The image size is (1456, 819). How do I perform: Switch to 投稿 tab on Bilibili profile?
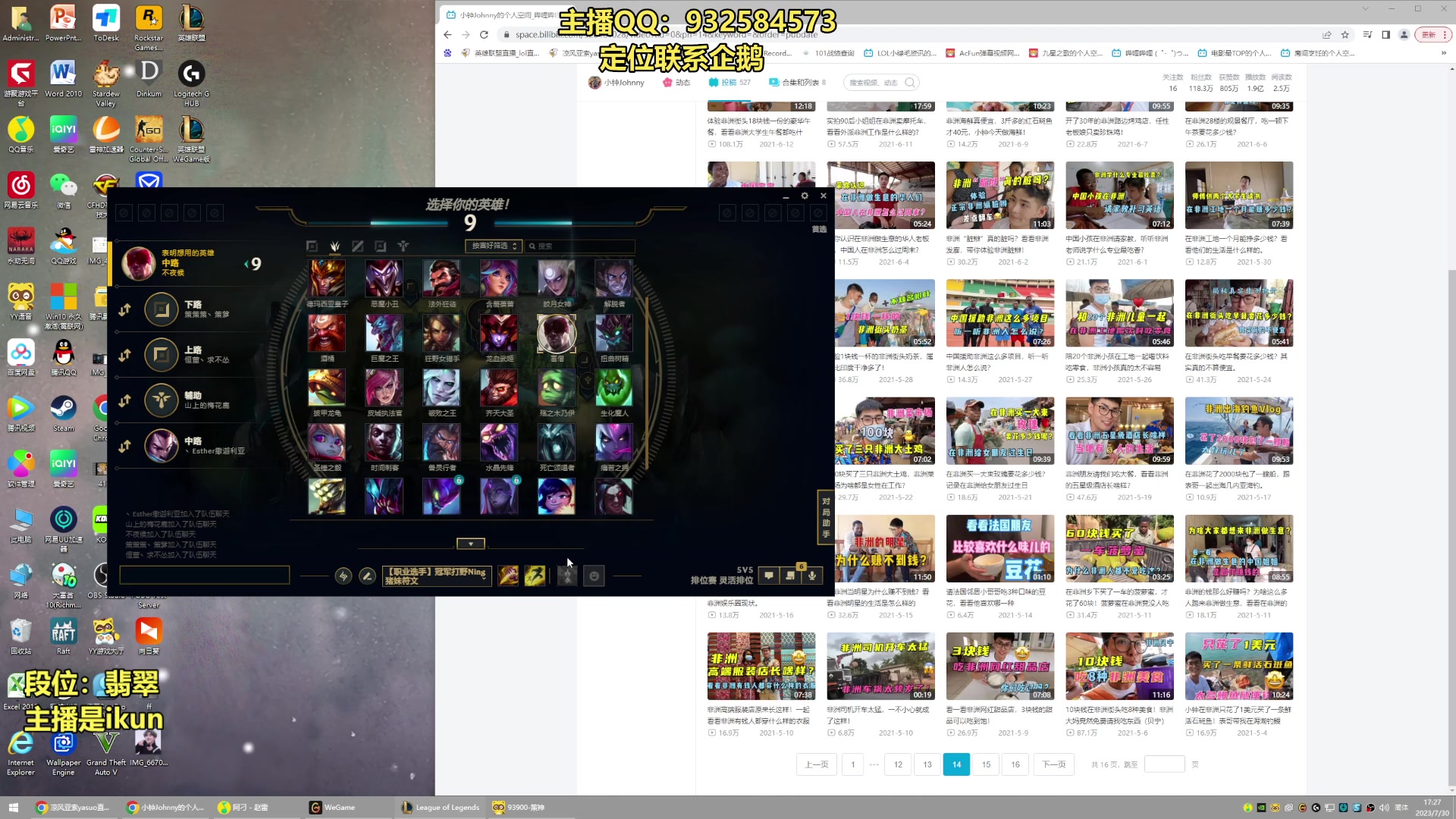(730, 83)
